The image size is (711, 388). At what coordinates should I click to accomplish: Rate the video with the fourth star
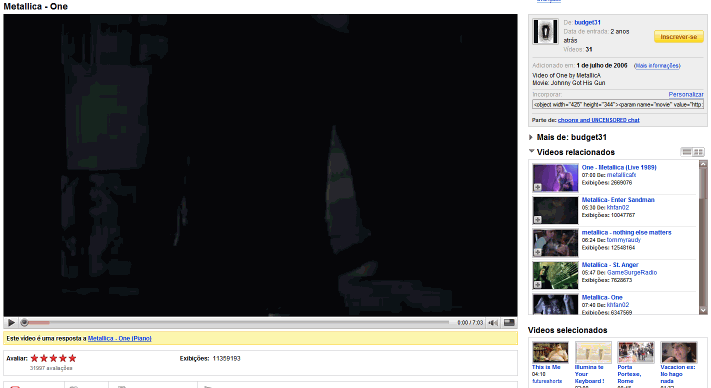[x=63, y=358]
